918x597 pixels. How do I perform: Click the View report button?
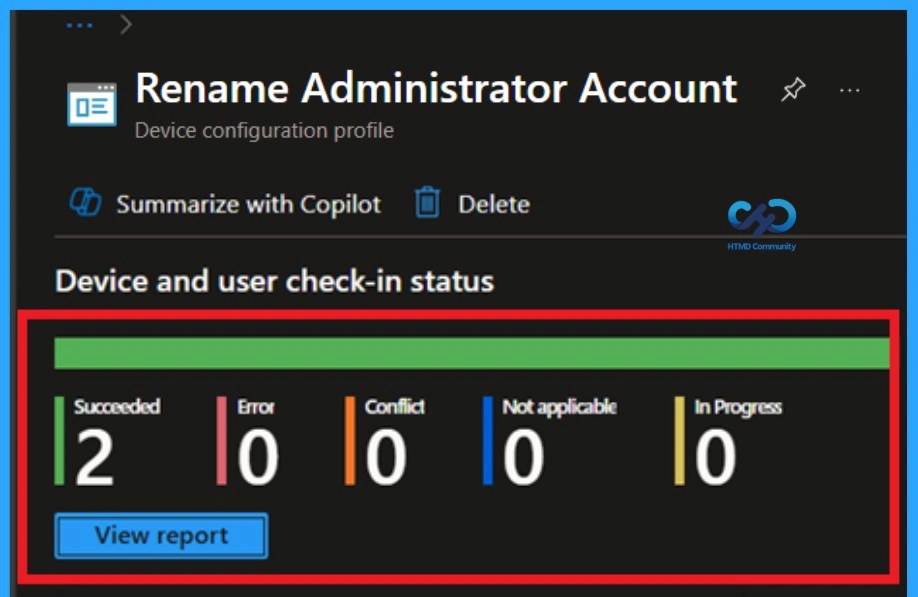(x=160, y=536)
